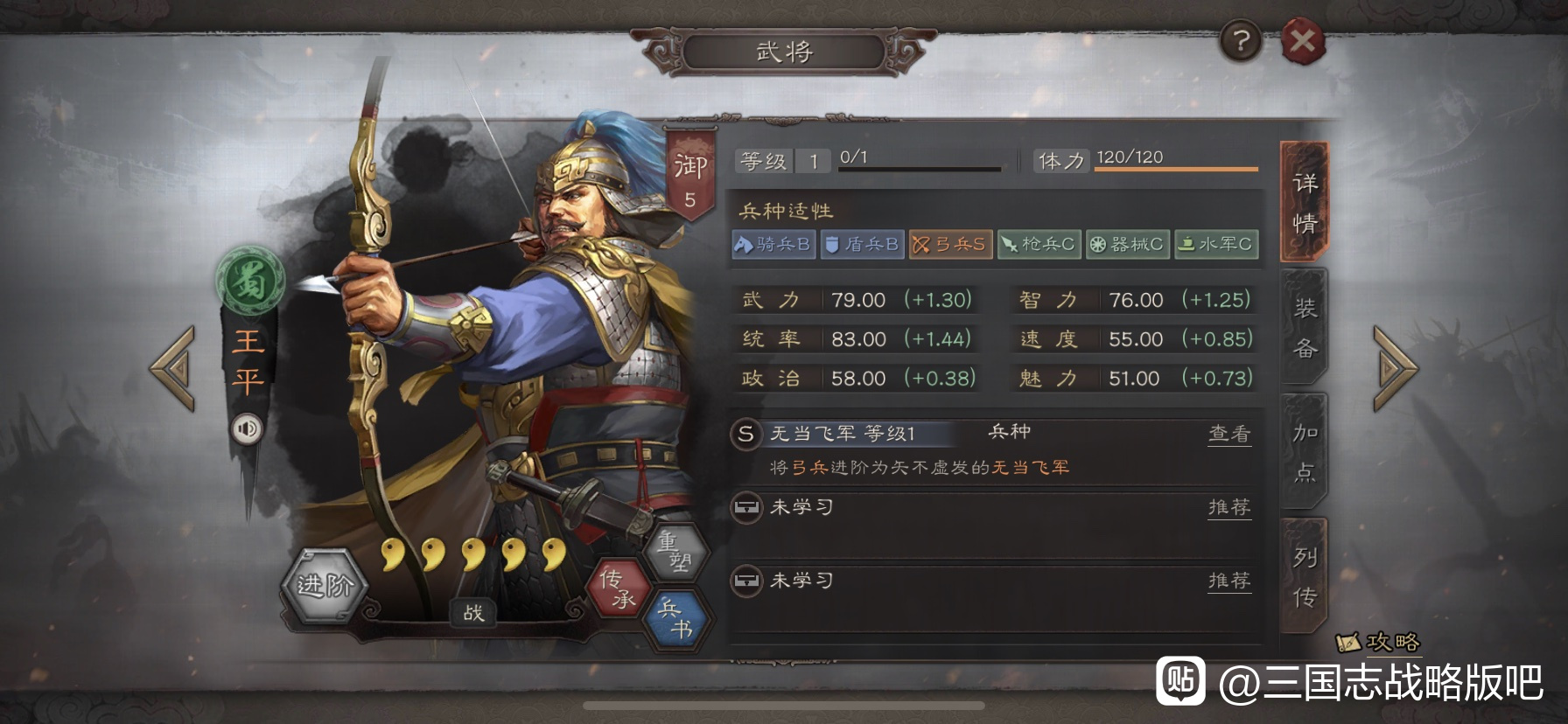Click the question mark help icon
Image resolution: width=1568 pixels, height=724 pixels.
pyautogui.click(x=1241, y=40)
